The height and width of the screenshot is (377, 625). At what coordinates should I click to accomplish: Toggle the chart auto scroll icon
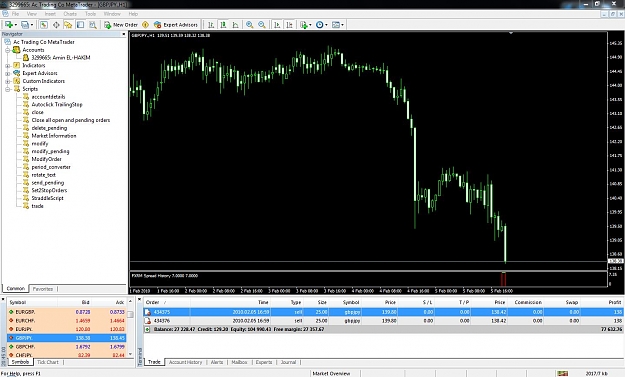click(x=277, y=25)
